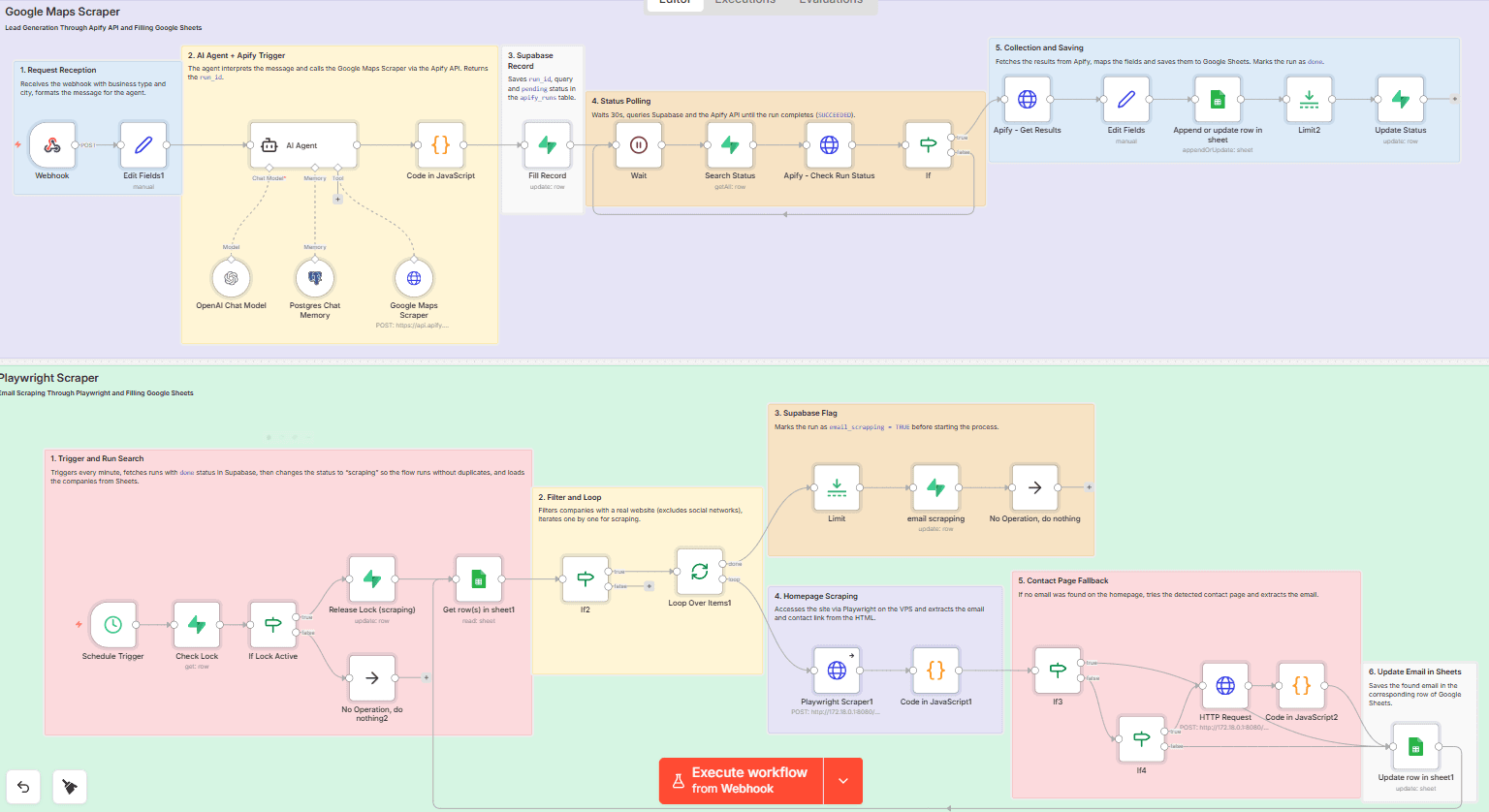
Task: Open the HTTP Request node
Action: tap(1225, 686)
